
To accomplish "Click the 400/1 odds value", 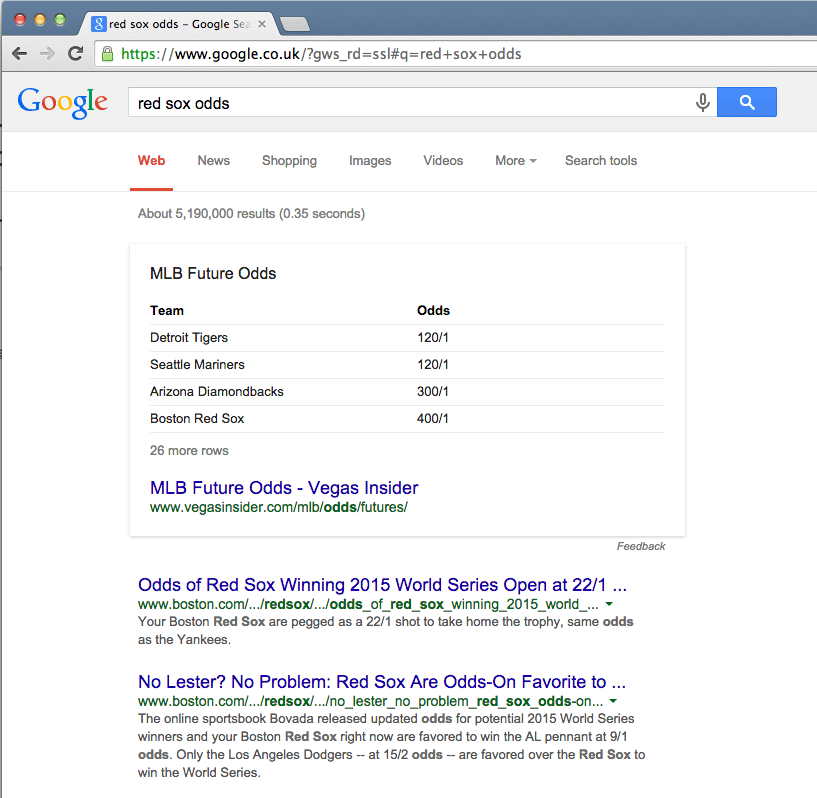I will tap(432, 419).
